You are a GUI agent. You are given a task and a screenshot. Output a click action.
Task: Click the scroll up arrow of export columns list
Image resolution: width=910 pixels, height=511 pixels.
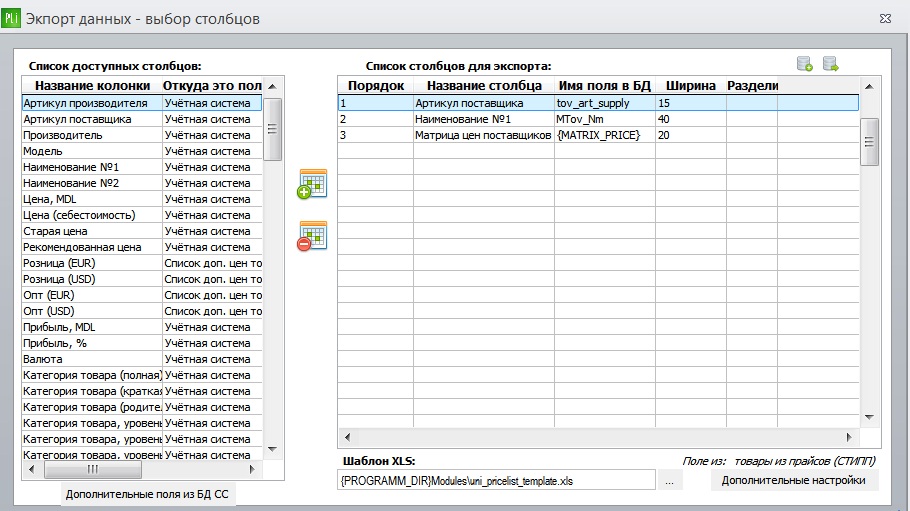tap(869, 87)
